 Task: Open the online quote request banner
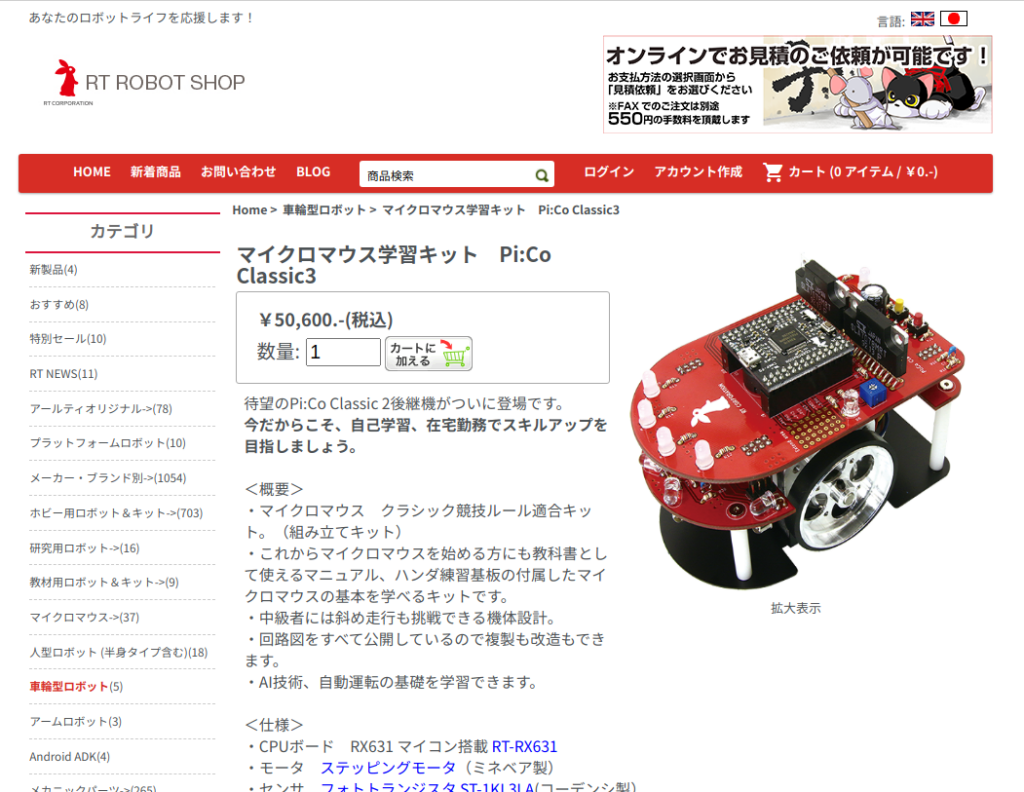coord(797,84)
